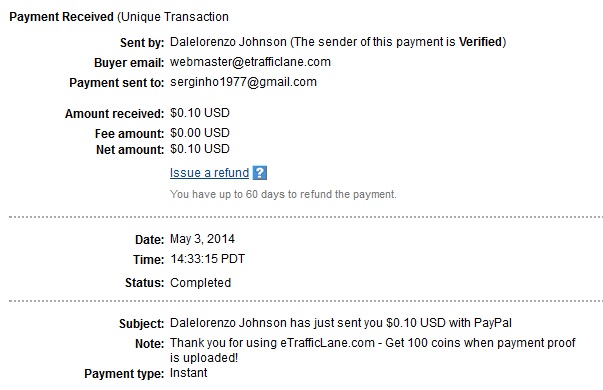Click the eTrafficLane.com note text
This screenshot has height=390, width=603.
[x=373, y=350]
